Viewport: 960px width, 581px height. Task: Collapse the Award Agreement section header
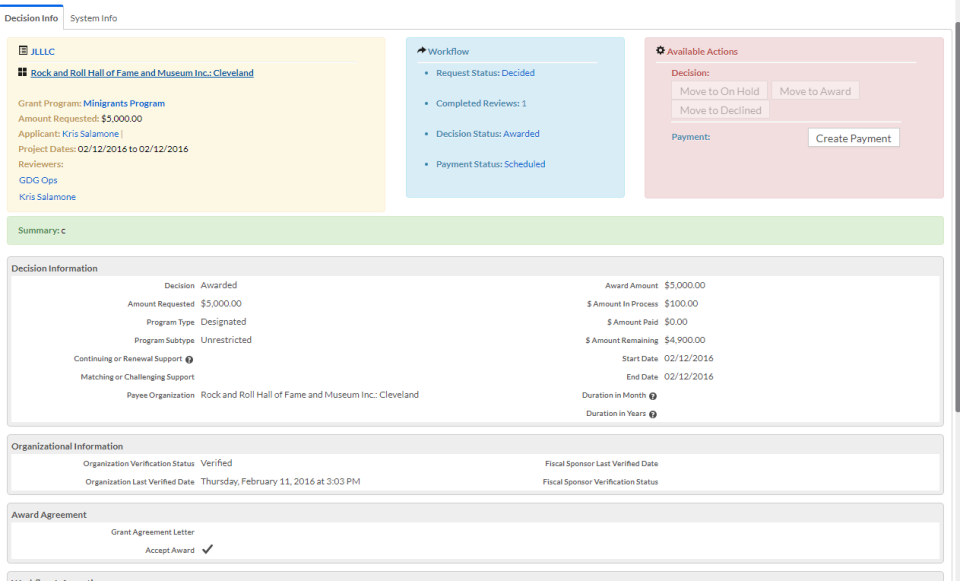click(50, 514)
